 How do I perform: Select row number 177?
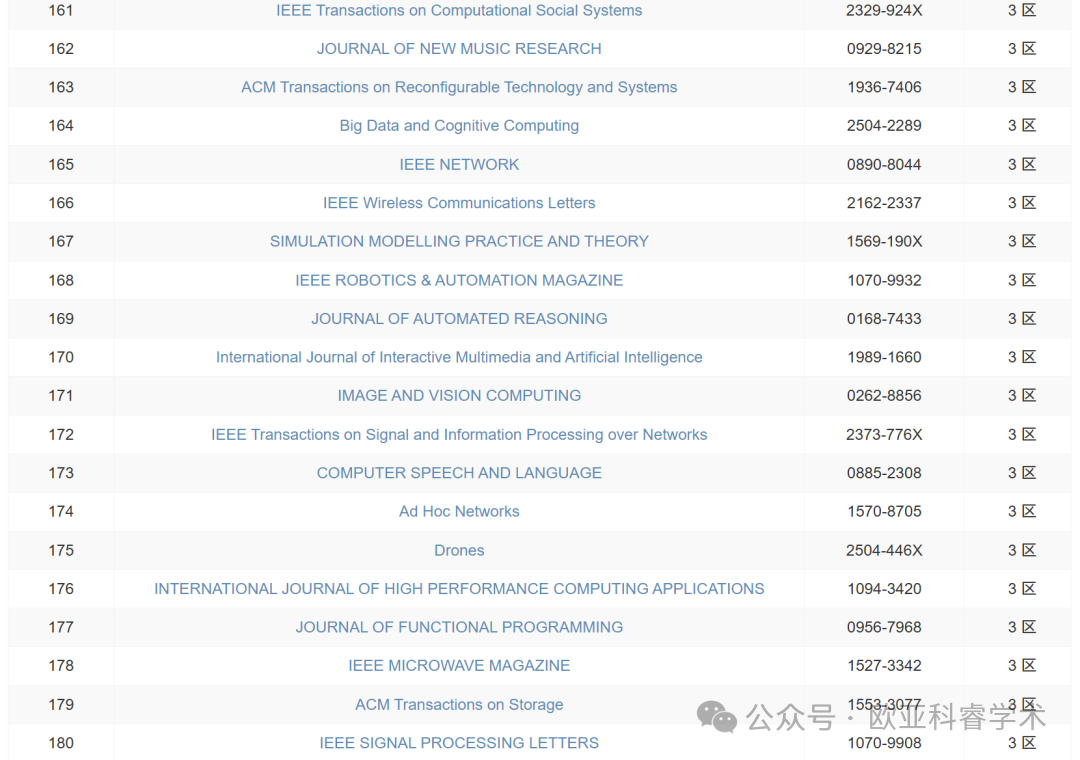(61, 628)
